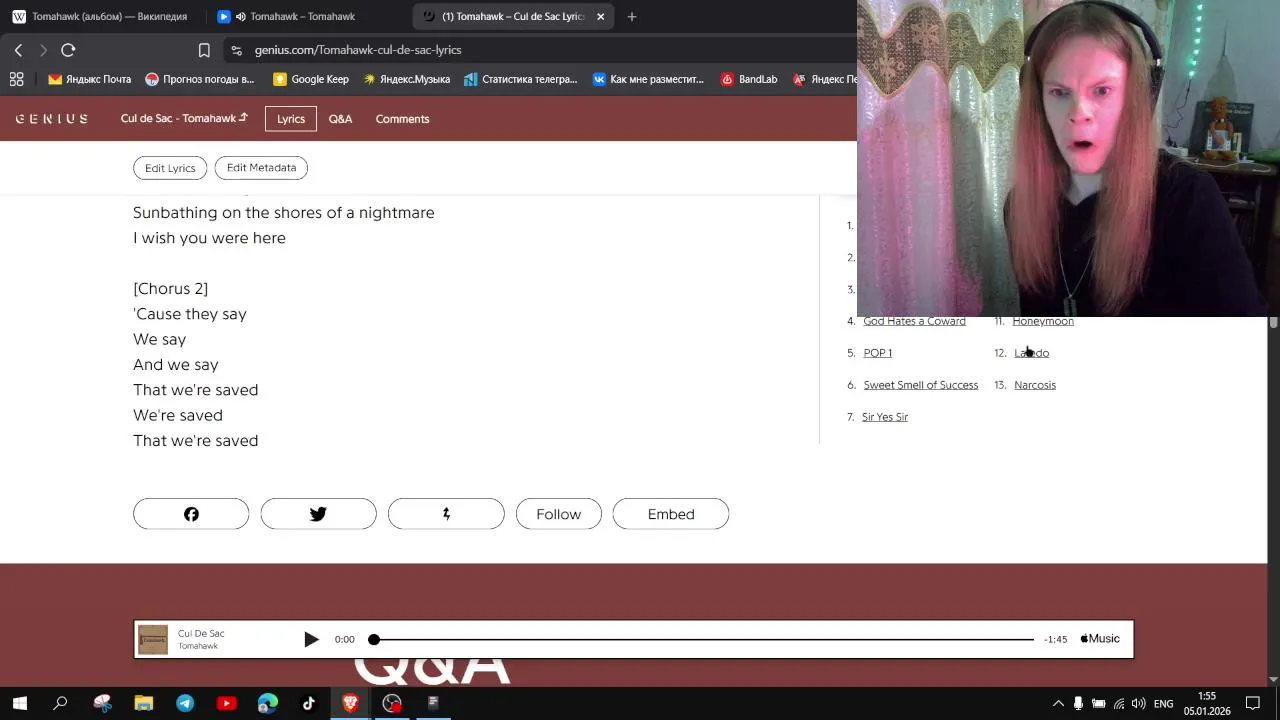Open Windows taskbar search
Screen dimensions: 1280x720
coord(60,703)
